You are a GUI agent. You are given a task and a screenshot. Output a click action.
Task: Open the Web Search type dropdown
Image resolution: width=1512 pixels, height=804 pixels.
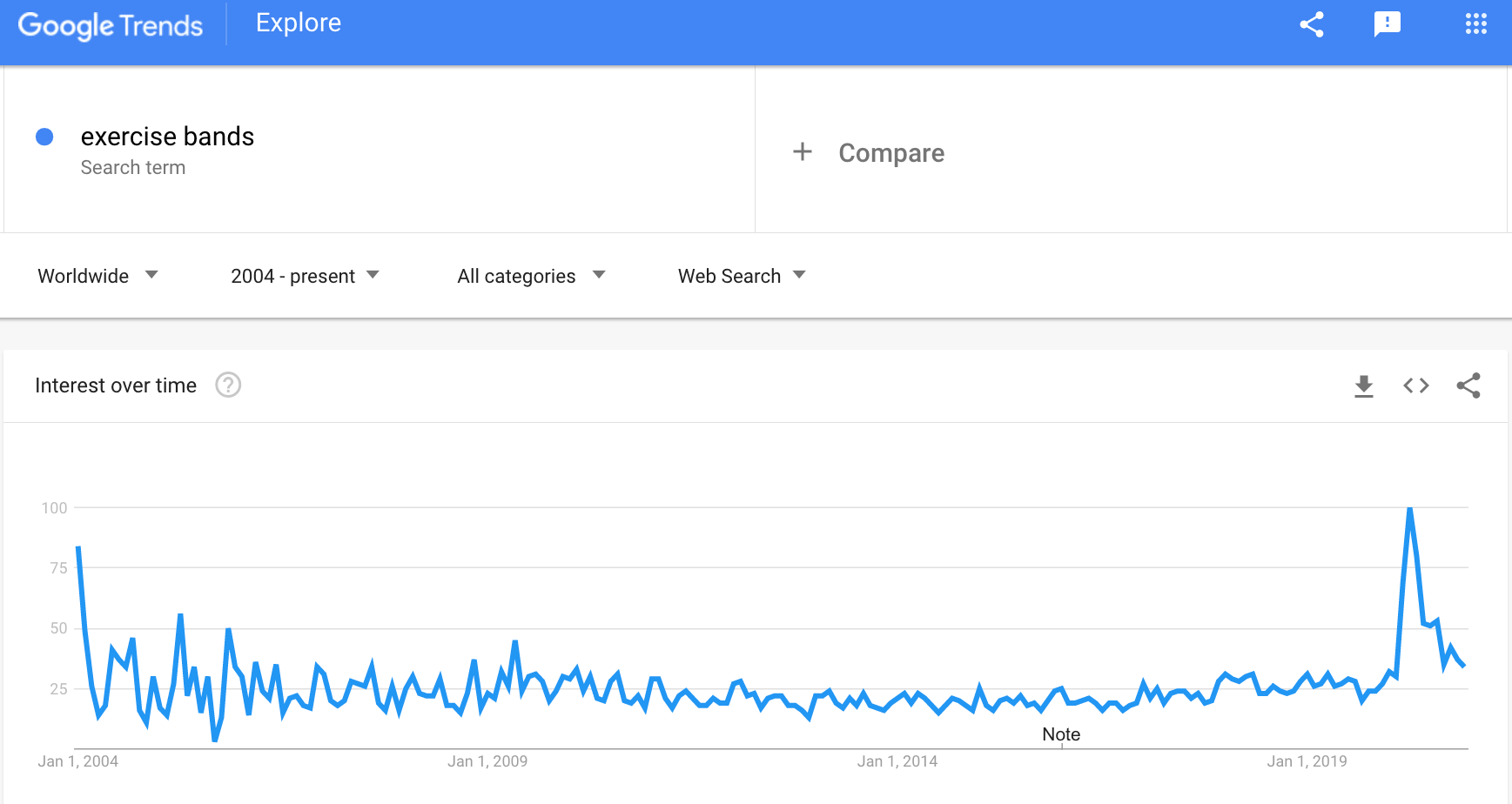point(742,276)
